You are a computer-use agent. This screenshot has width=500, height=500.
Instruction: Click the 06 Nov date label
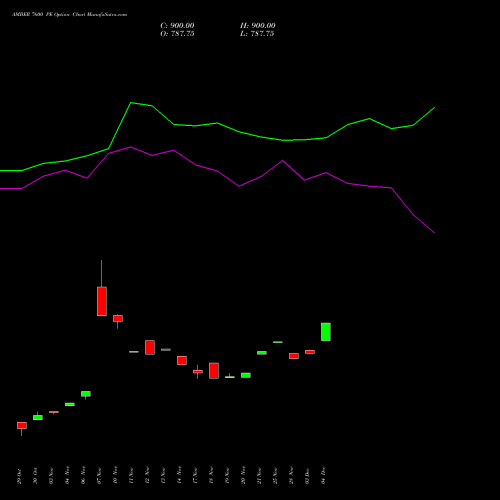tap(83, 475)
